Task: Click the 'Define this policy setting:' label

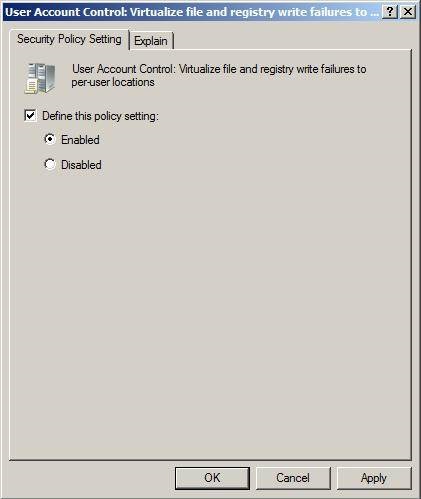Action: pos(100,116)
